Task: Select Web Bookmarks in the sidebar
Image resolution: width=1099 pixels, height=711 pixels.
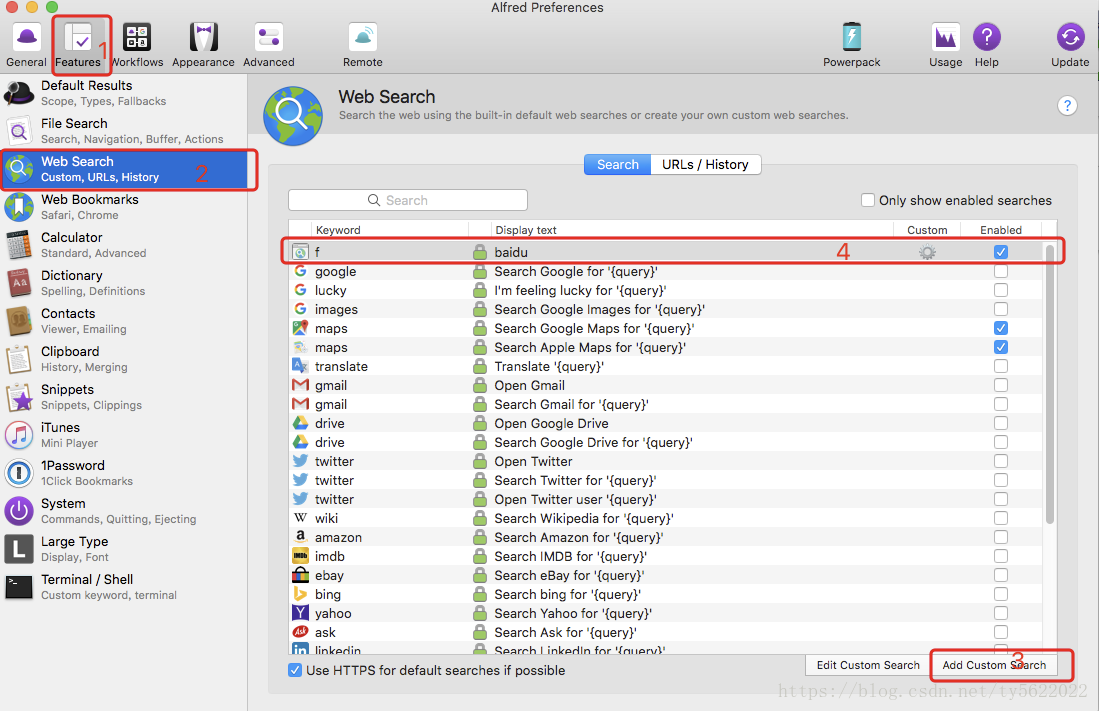Action: (x=123, y=207)
